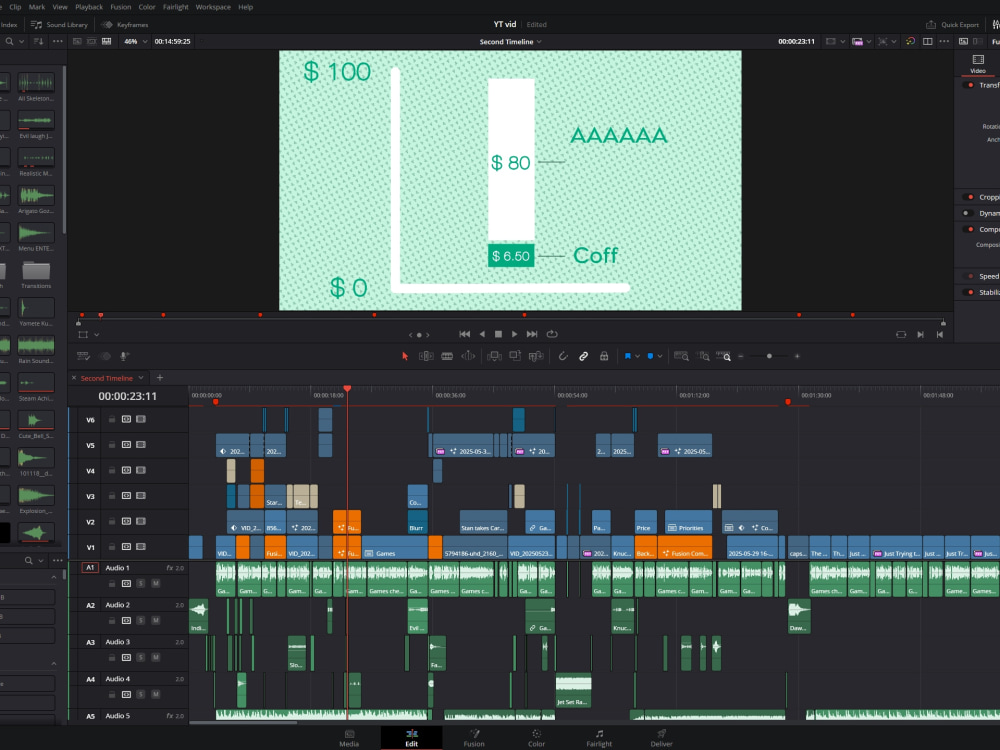The image size is (1000, 750).
Task: Open the Keyframes panel
Action: (125, 24)
